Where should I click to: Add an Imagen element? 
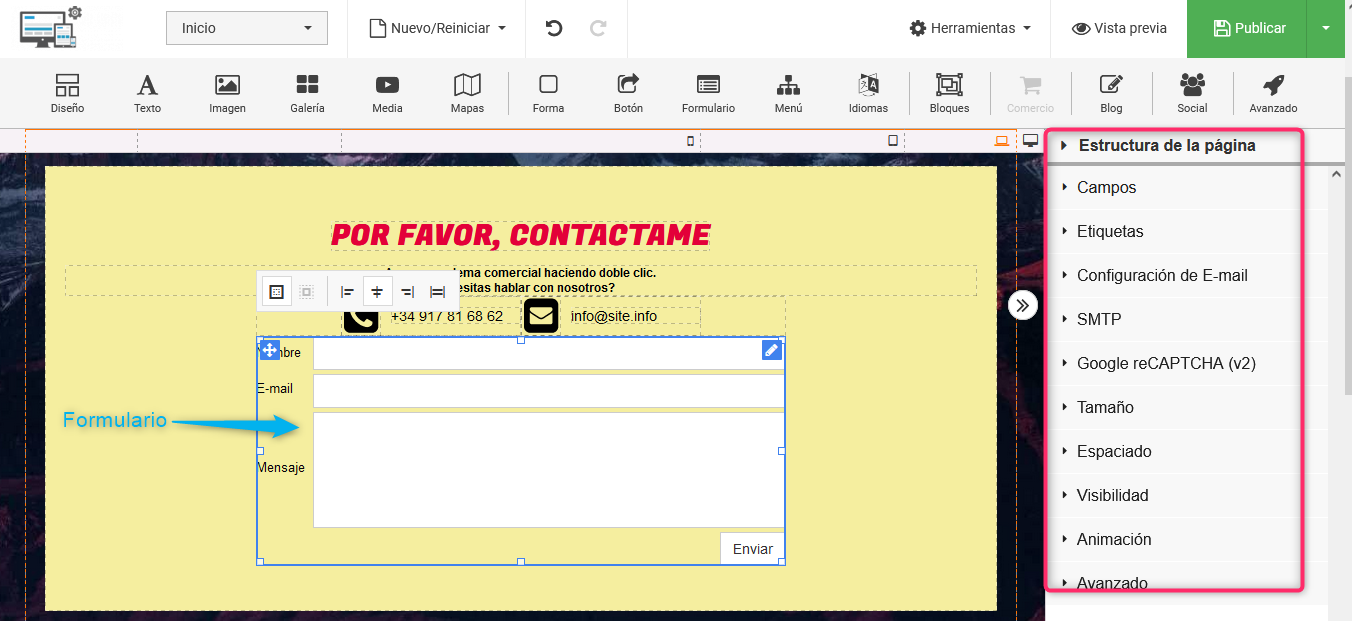click(x=227, y=93)
